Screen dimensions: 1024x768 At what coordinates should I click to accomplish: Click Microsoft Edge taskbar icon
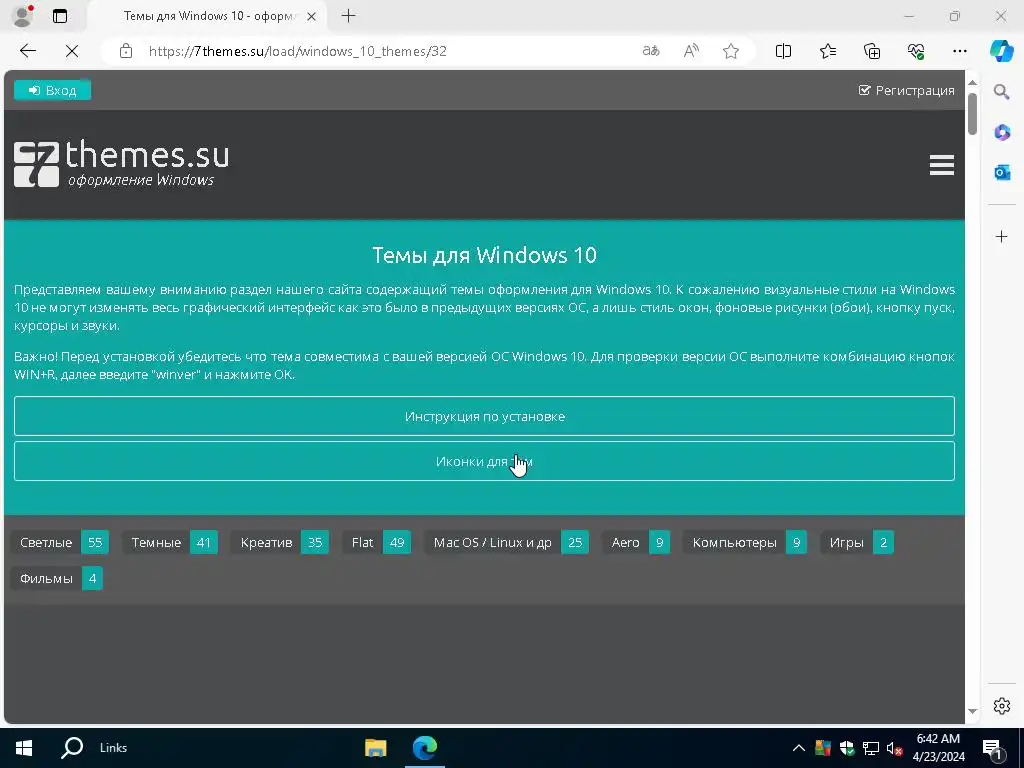(x=424, y=748)
